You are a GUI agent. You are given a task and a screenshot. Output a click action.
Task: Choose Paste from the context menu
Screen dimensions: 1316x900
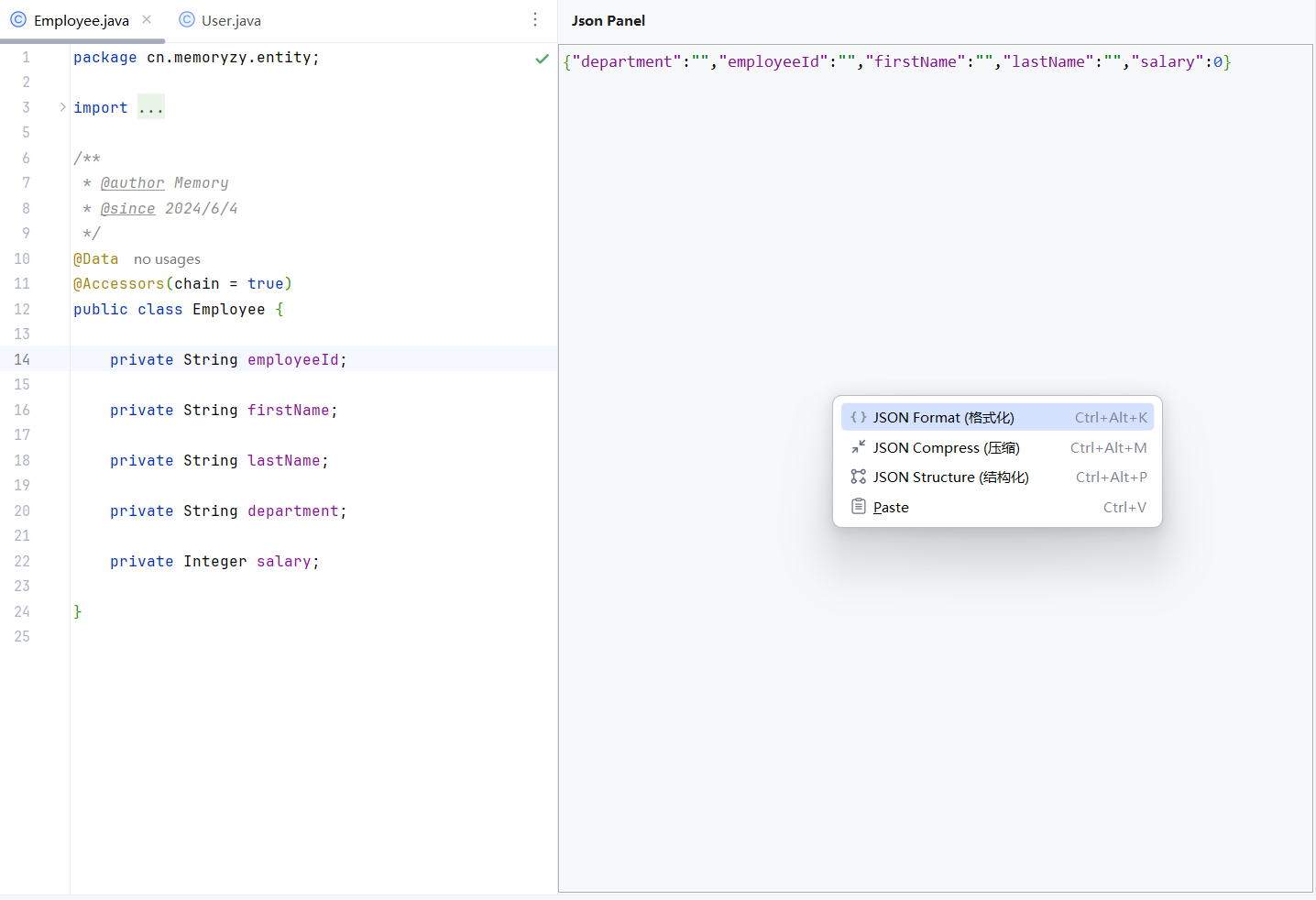click(891, 506)
